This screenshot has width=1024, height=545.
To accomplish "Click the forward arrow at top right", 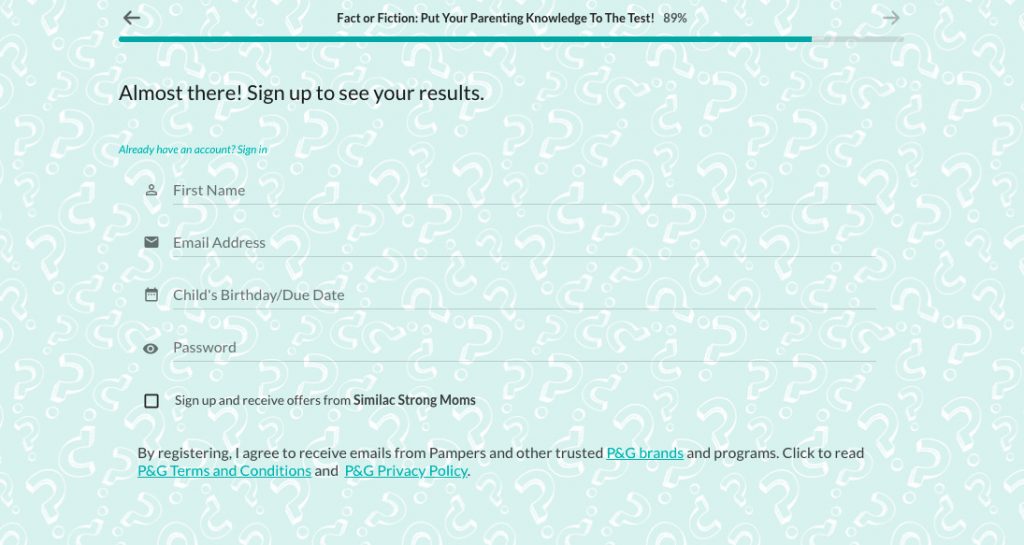I will pyautogui.click(x=891, y=18).
